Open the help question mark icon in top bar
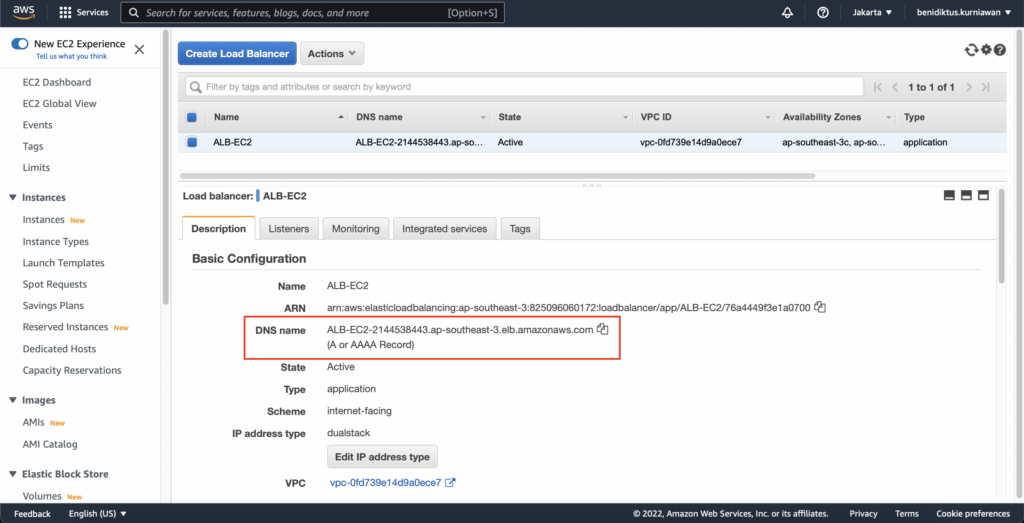Image resolution: width=1024 pixels, height=523 pixels. pyautogui.click(x=823, y=13)
